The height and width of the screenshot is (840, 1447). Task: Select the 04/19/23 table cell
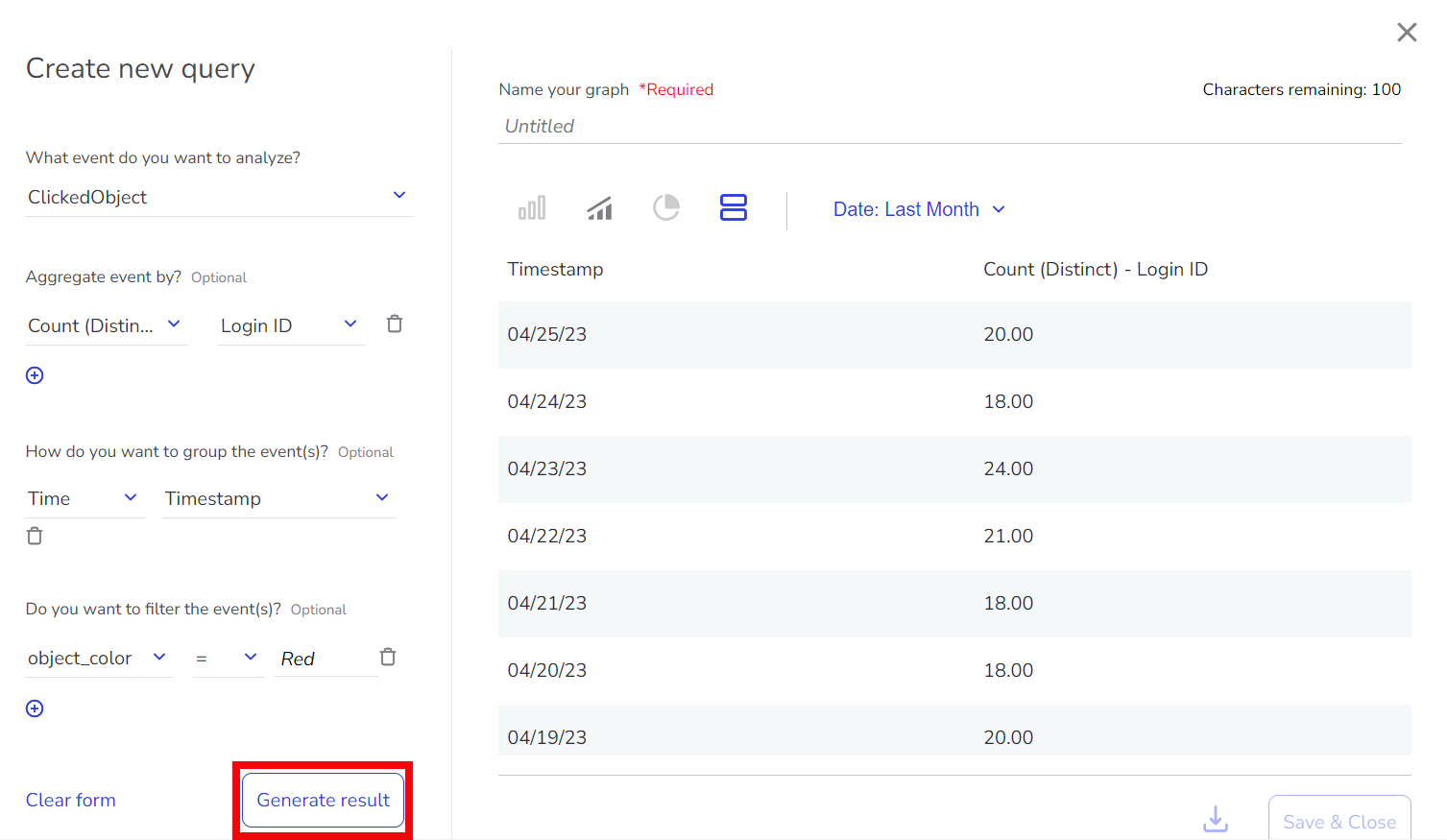[547, 737]
